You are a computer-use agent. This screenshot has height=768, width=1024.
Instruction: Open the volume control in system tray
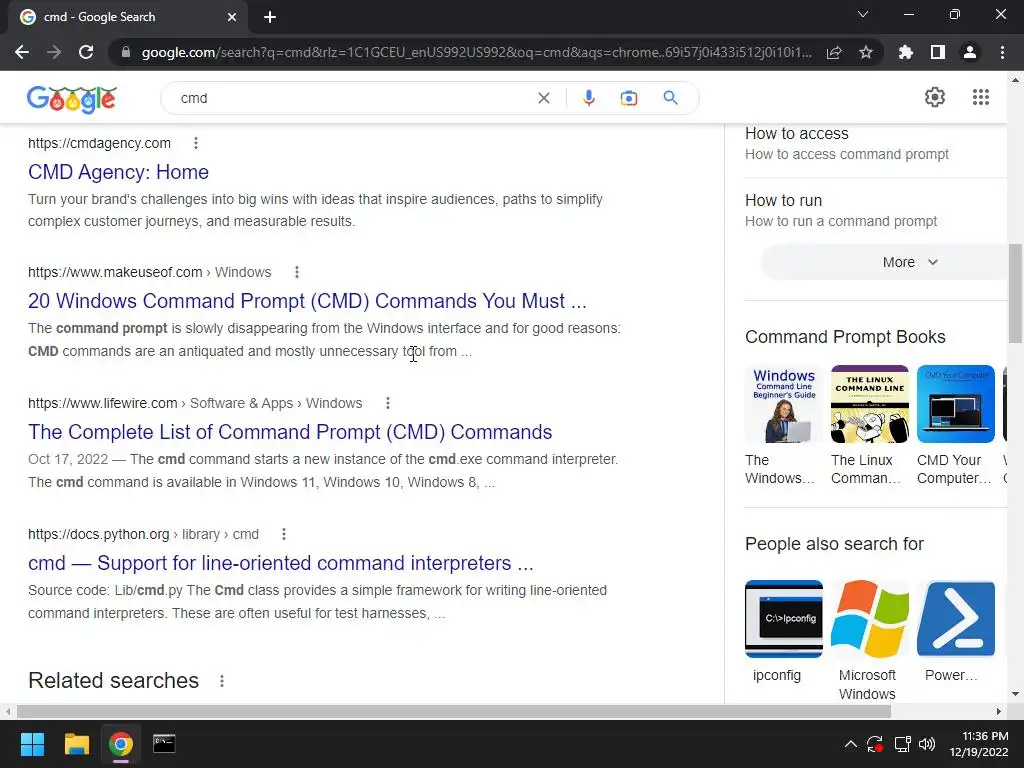pos(927,744)
